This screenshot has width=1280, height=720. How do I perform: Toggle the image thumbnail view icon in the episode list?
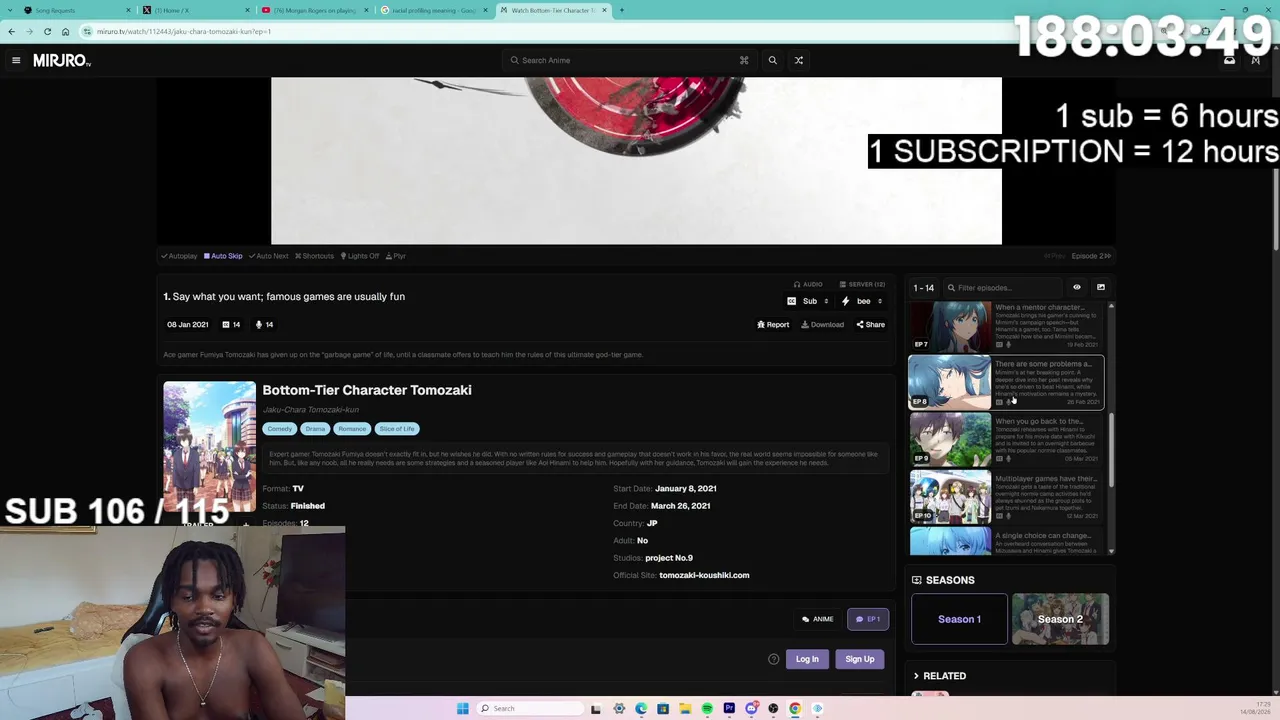point(1101,288)
